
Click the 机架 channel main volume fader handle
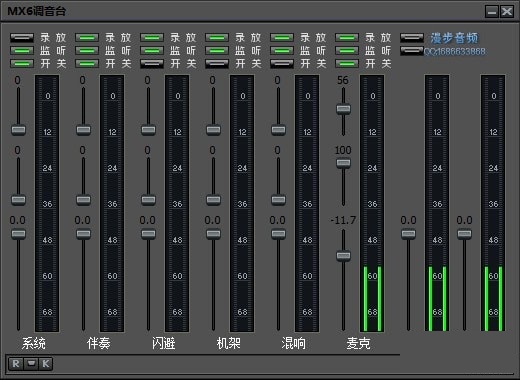click(x=213, y=234)
